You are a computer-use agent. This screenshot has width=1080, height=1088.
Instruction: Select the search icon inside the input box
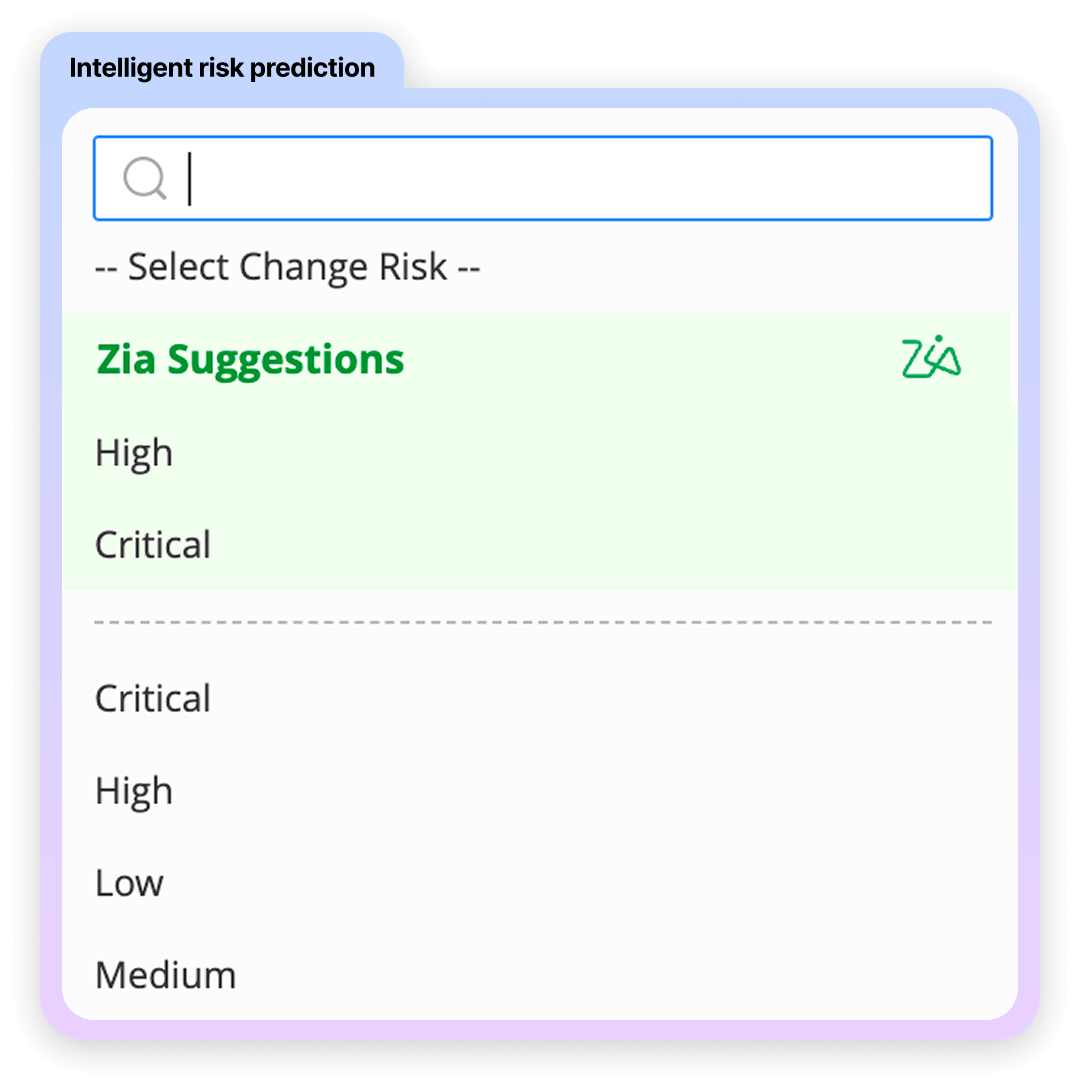pyautogui.click(x=146, y=178)
